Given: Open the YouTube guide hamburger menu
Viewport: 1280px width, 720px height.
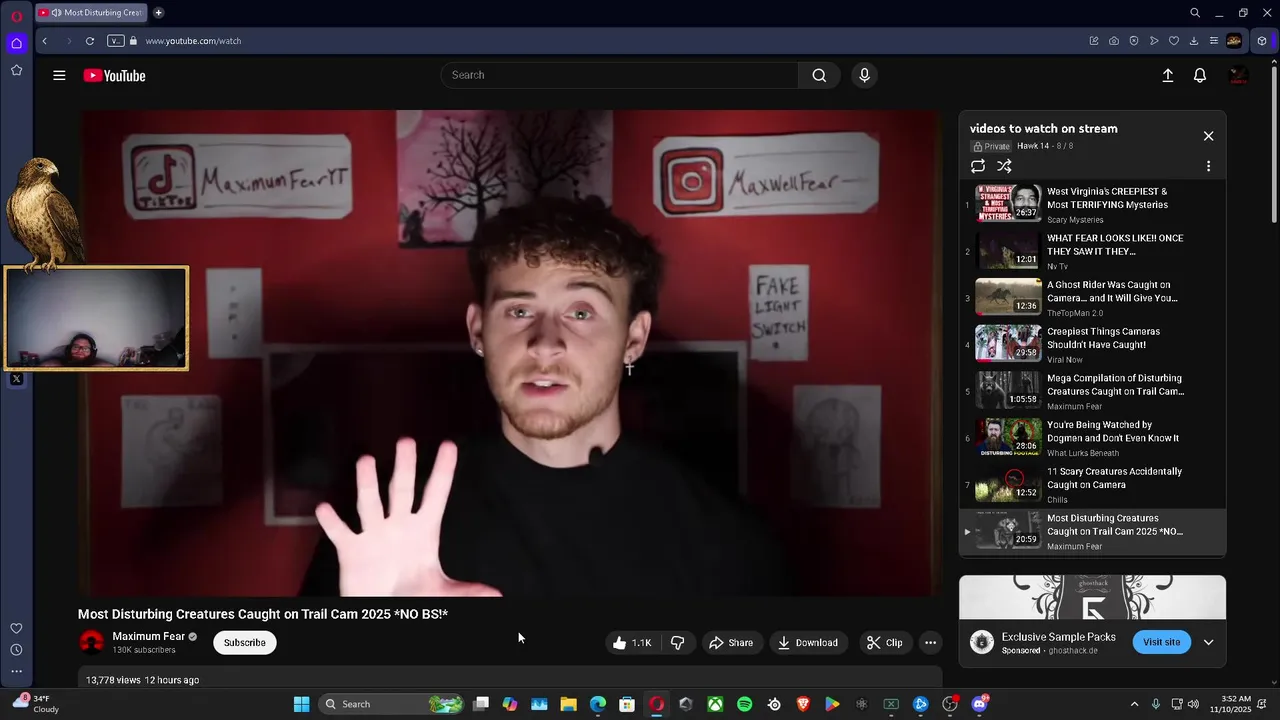Looking at the screenshot, I should coord(59,75).
